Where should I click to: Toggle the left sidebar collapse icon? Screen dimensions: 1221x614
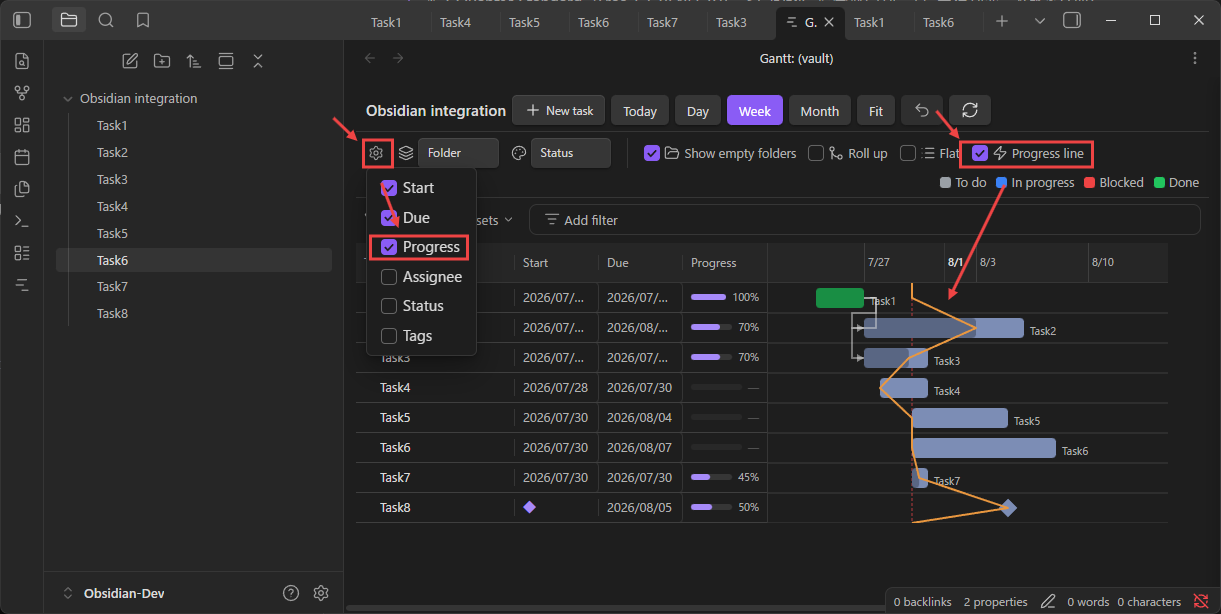point(22,20)
